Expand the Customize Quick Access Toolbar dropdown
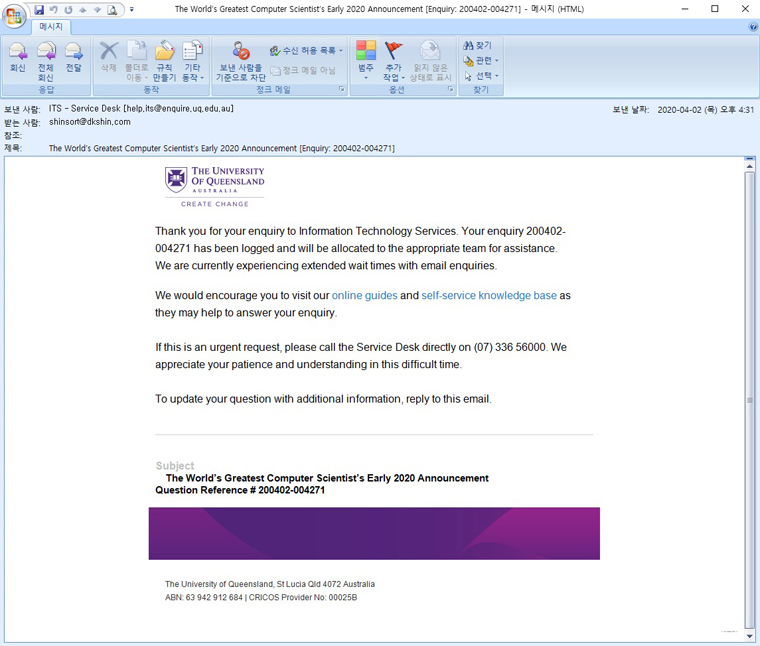The height and width of the screenshot is (646, 760). [132, 9]
